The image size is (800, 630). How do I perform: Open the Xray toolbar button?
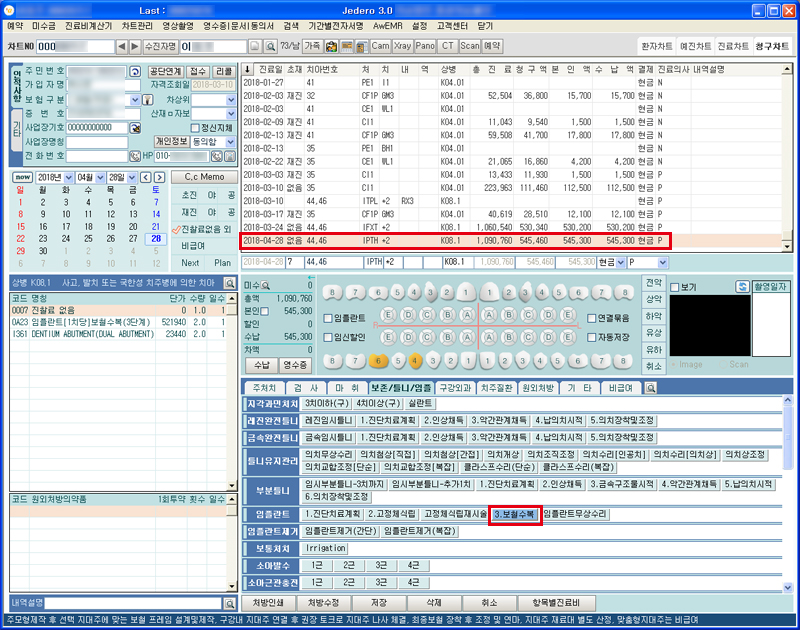coord(404,46)
